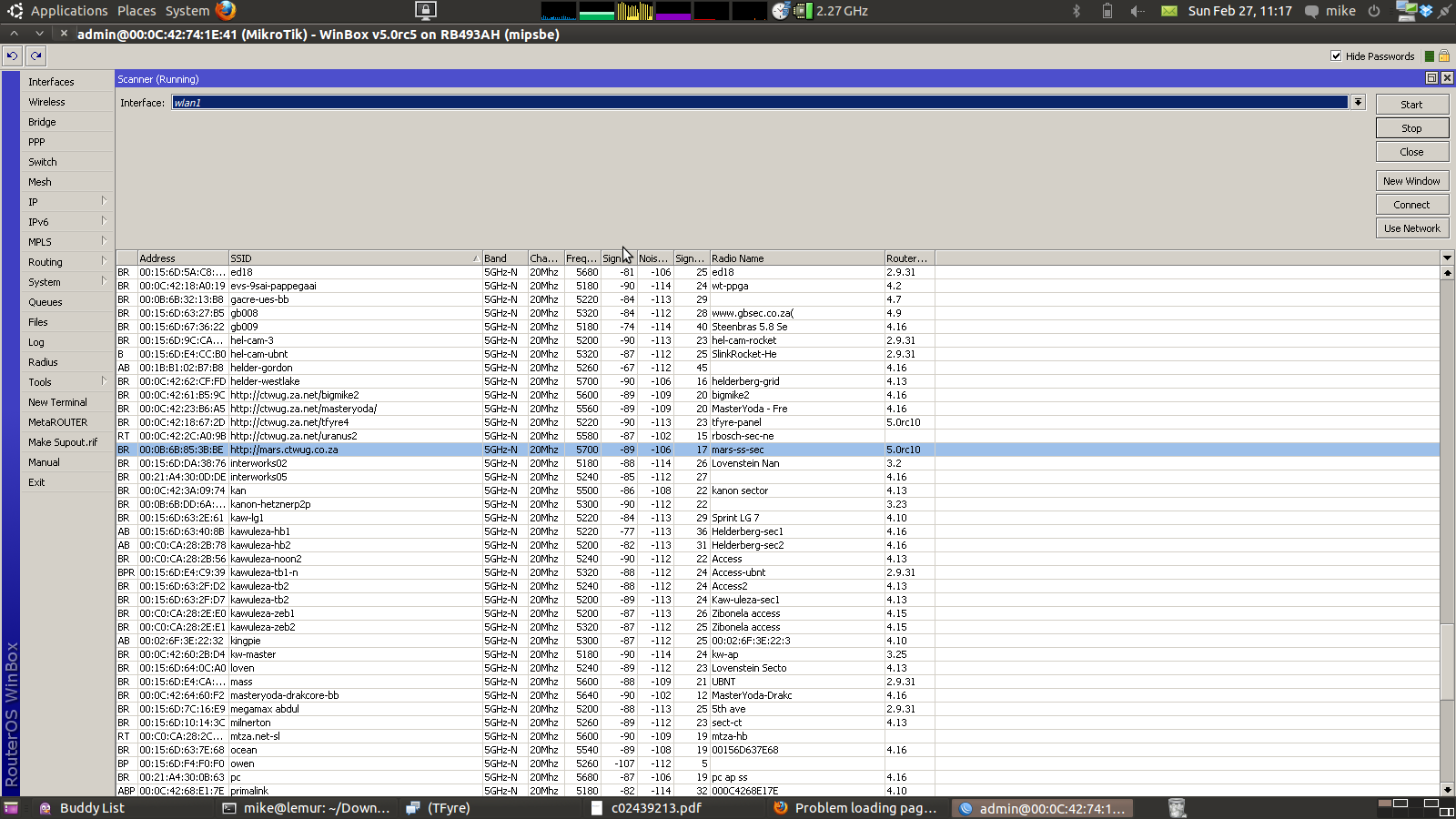Click the Interface wlan1 input field
The width and height of the screenshot is (1456, 819).
760,102
